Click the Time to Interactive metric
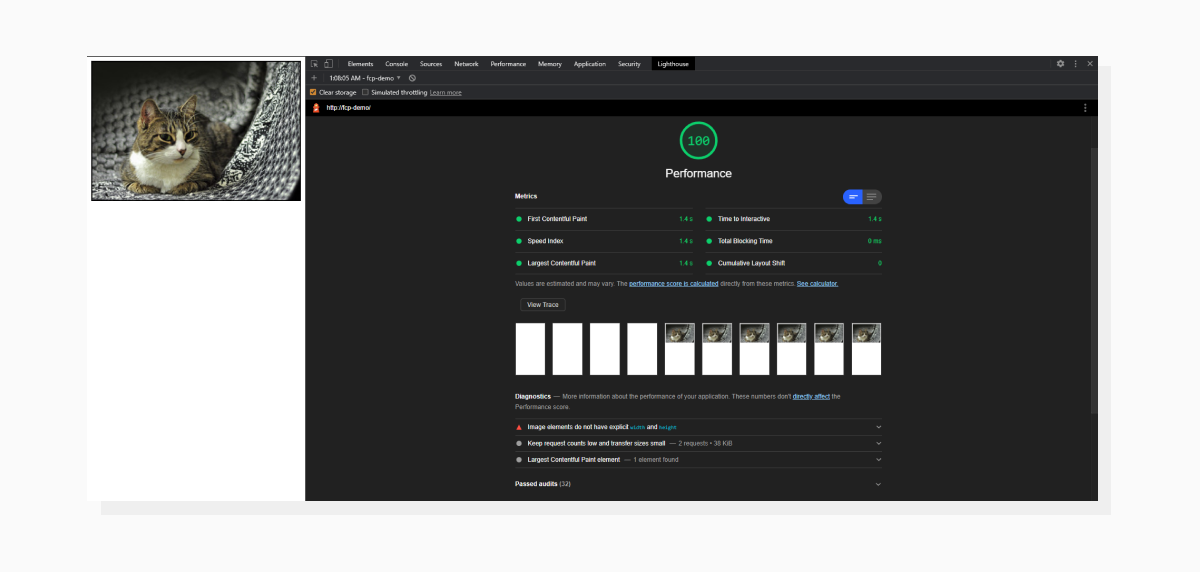 [794, 219]
